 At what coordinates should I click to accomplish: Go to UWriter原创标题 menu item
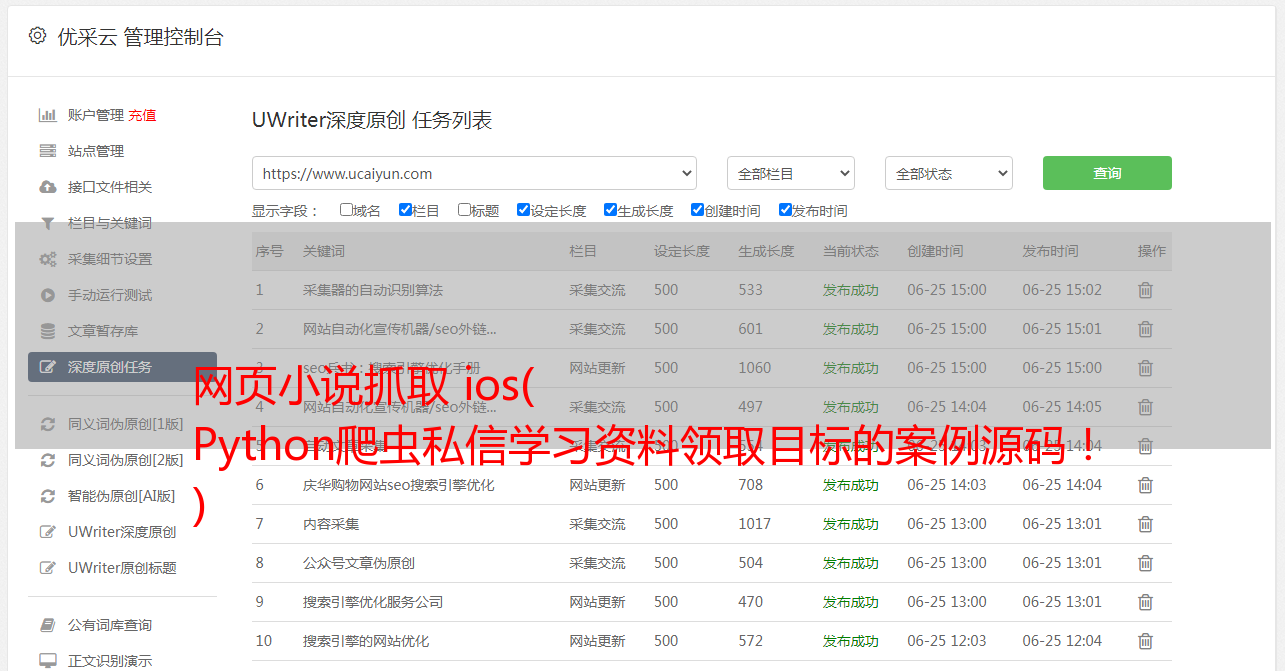[122, 568]
